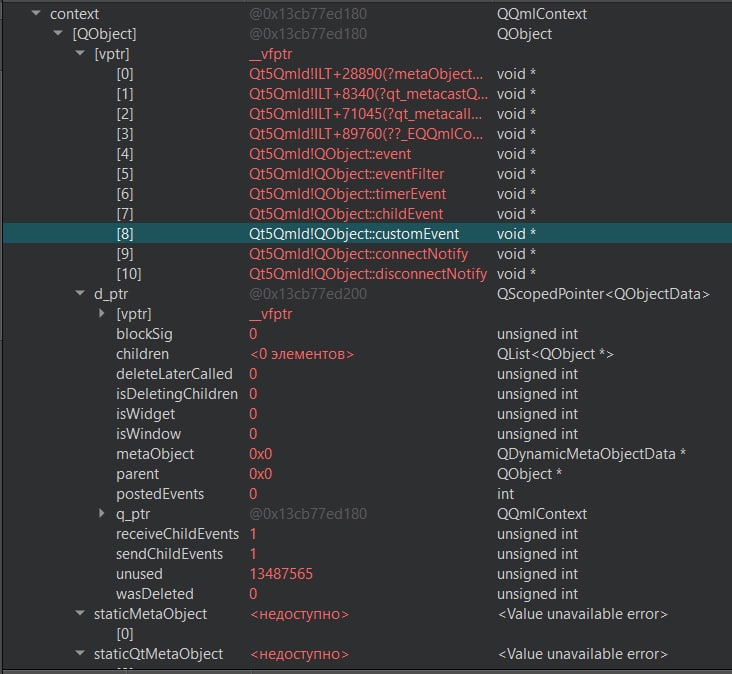Click the [0] child under staticMetaObject

coord(125,634)
